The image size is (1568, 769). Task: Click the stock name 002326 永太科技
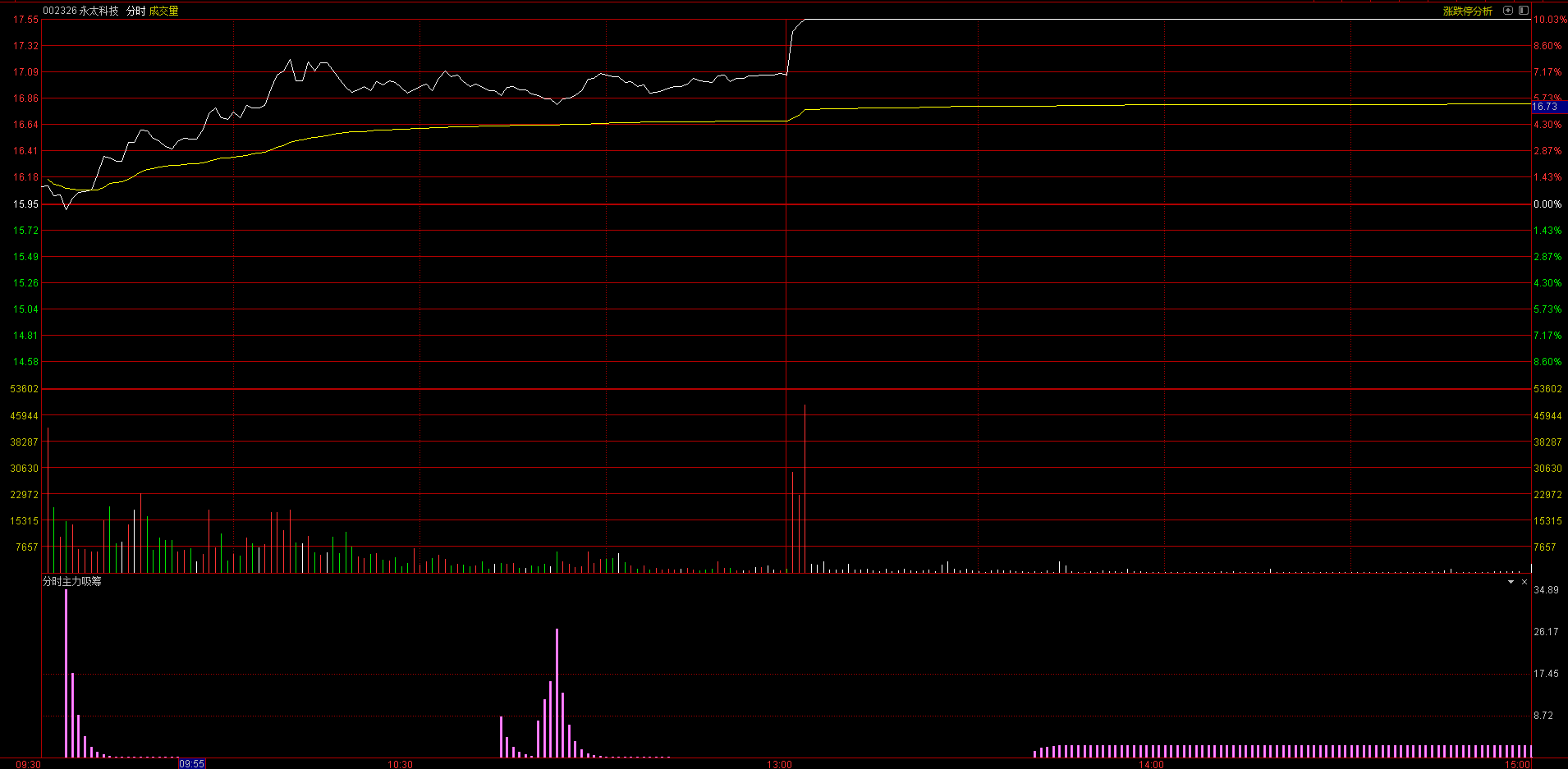coord(80,11)
